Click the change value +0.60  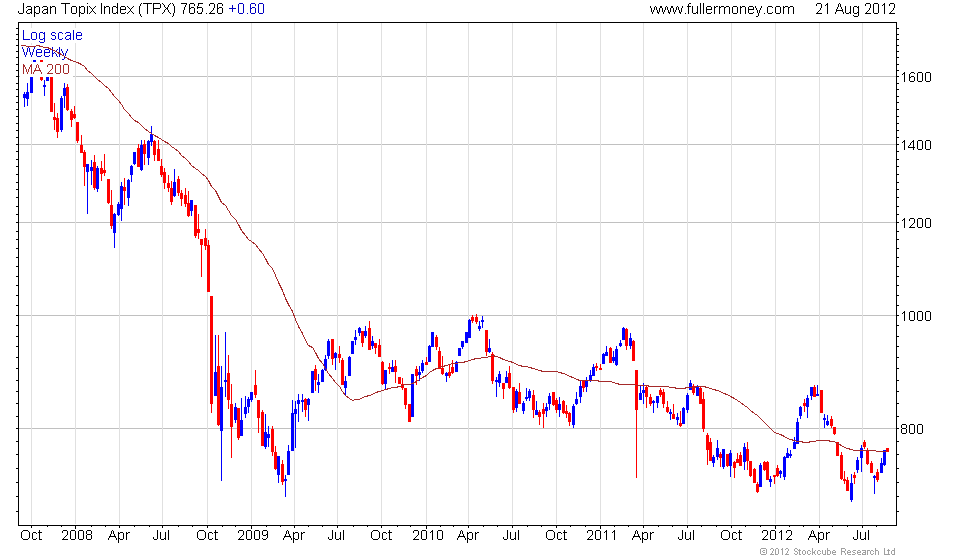click(x=246, y=9)
